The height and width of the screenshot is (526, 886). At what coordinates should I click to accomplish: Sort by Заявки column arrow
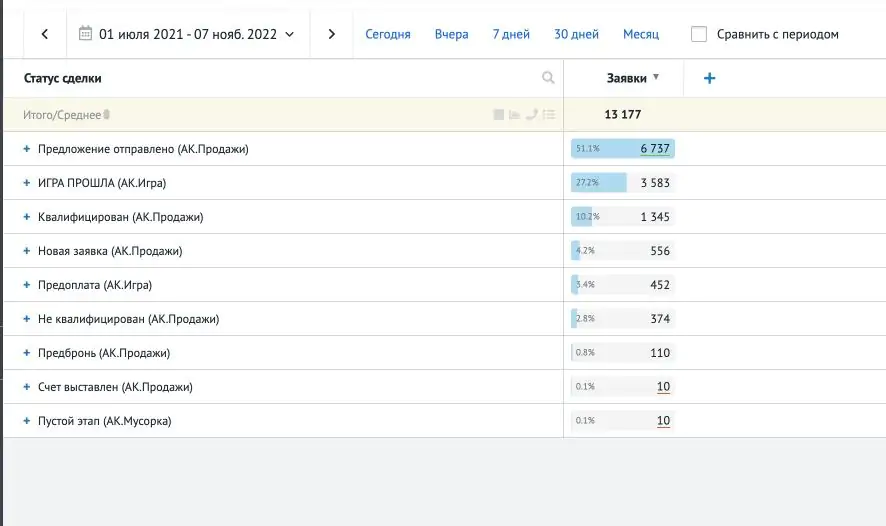[x=656, y=77]
